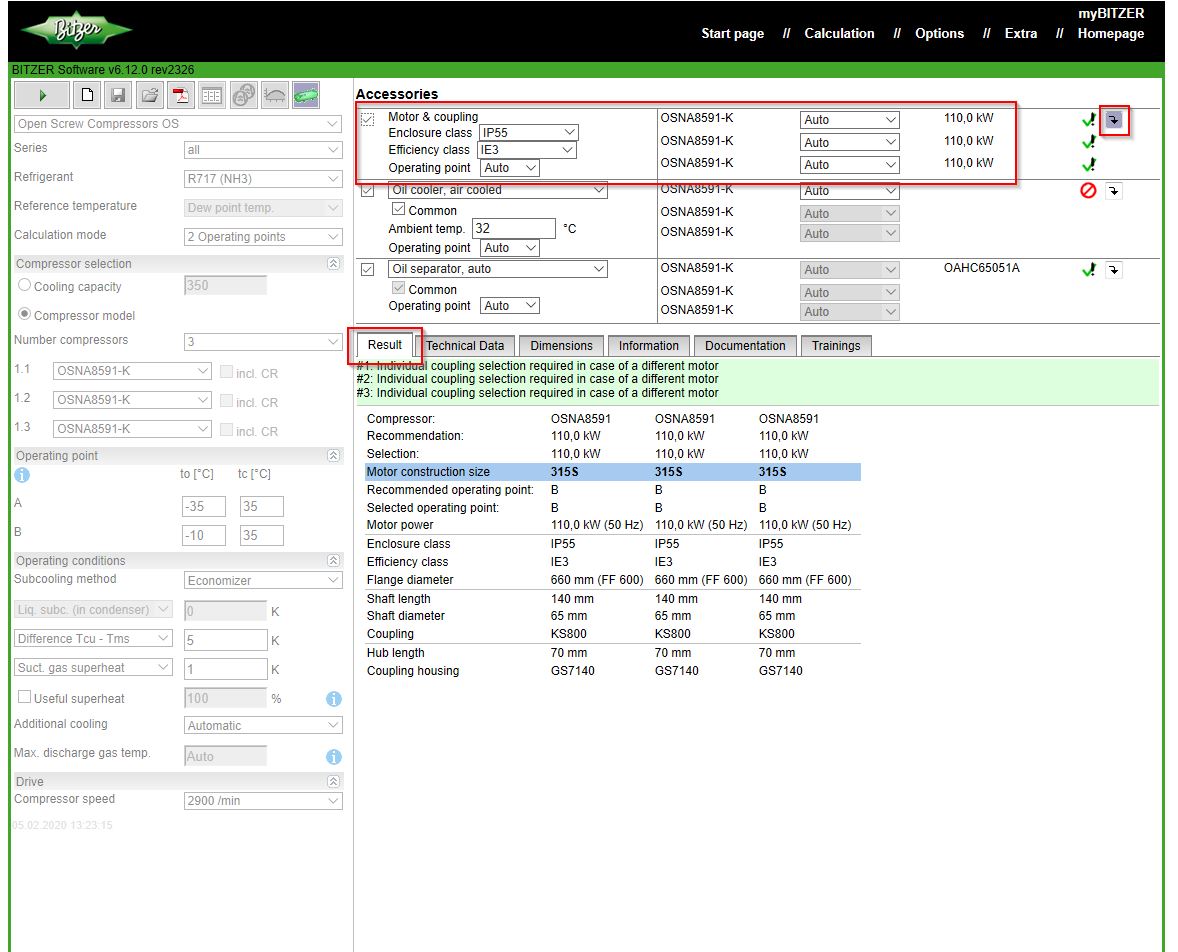Expand the Refrigerant R717 dropdown
This screenshot has width=1178, height=952.
click(263, 179)
